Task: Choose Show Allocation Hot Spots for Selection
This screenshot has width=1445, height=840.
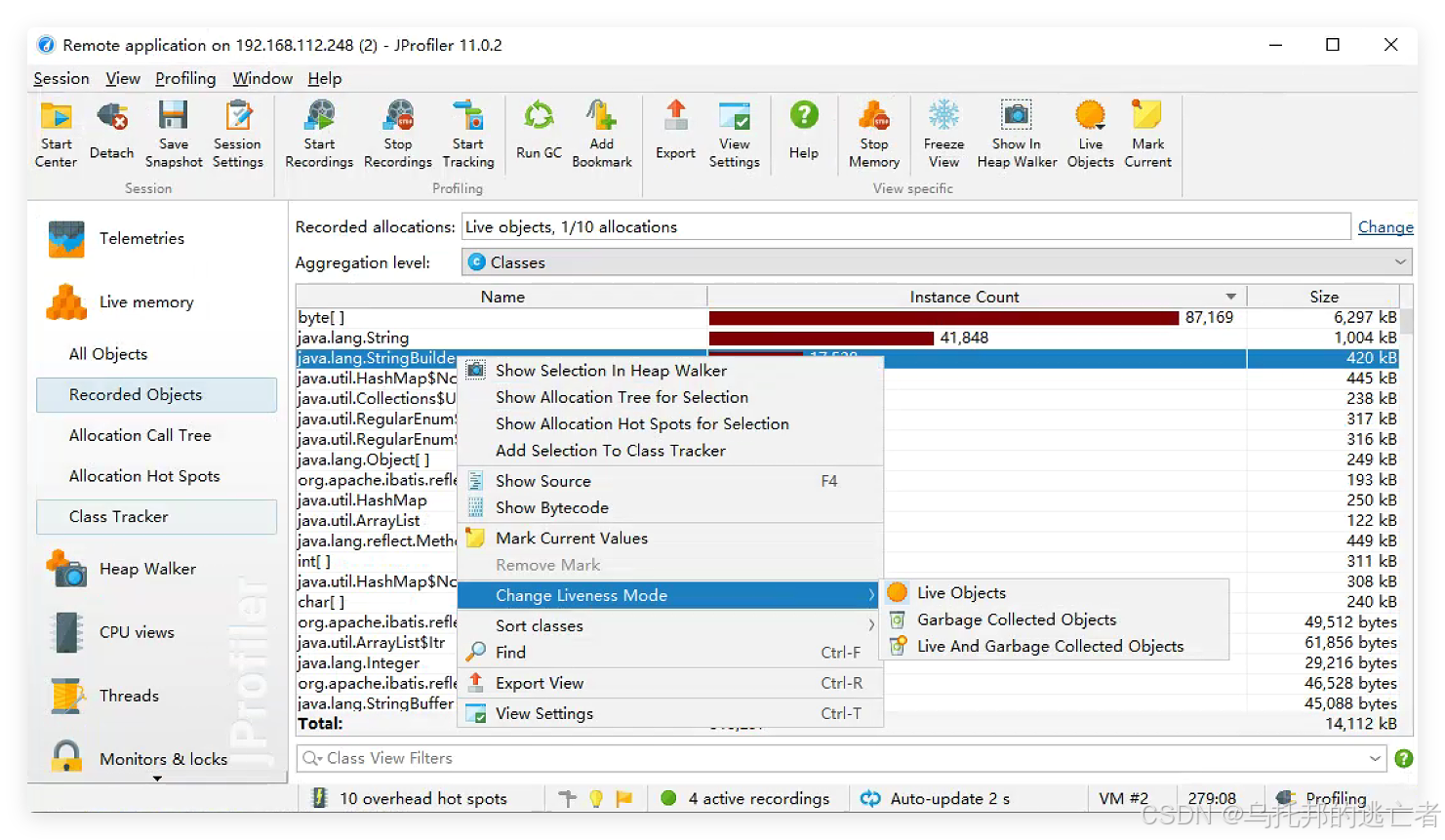Action: 670,423
